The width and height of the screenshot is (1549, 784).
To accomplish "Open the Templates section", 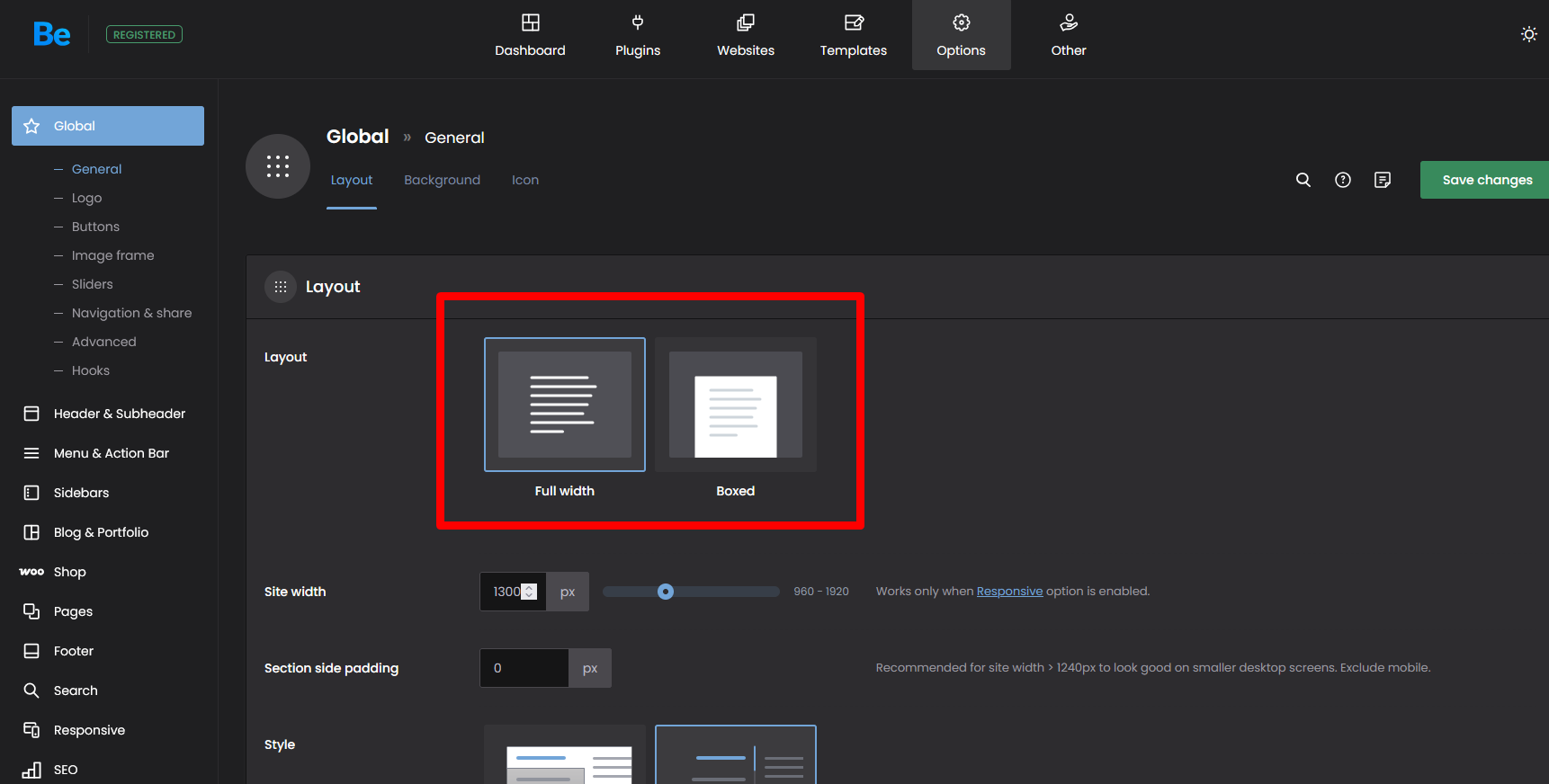I will pyautogui.click(x=853, y=36).
